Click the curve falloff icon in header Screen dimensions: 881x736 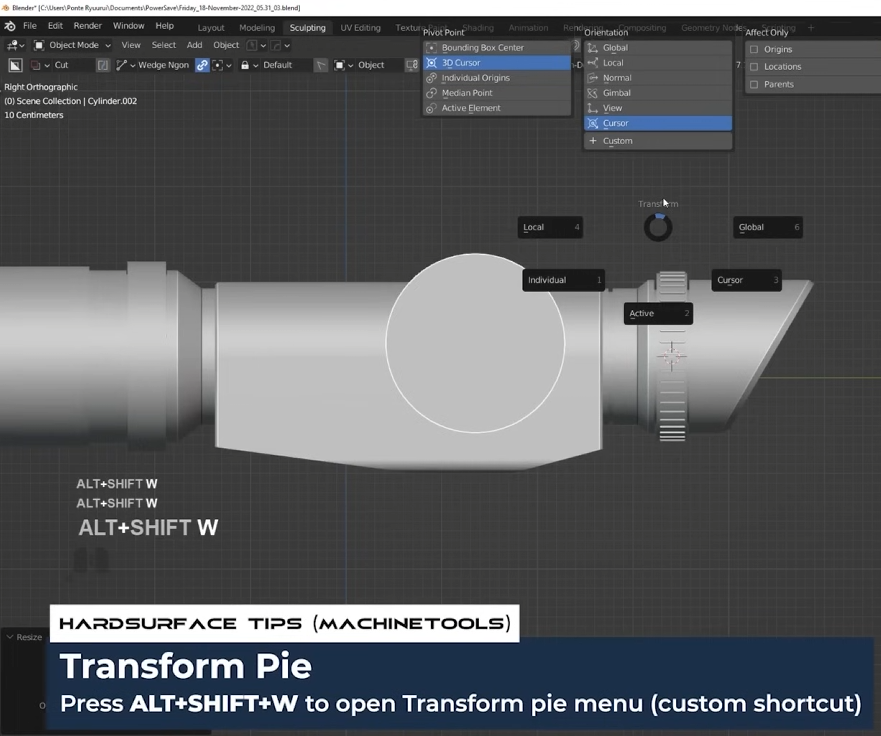(x=276, y=45)
